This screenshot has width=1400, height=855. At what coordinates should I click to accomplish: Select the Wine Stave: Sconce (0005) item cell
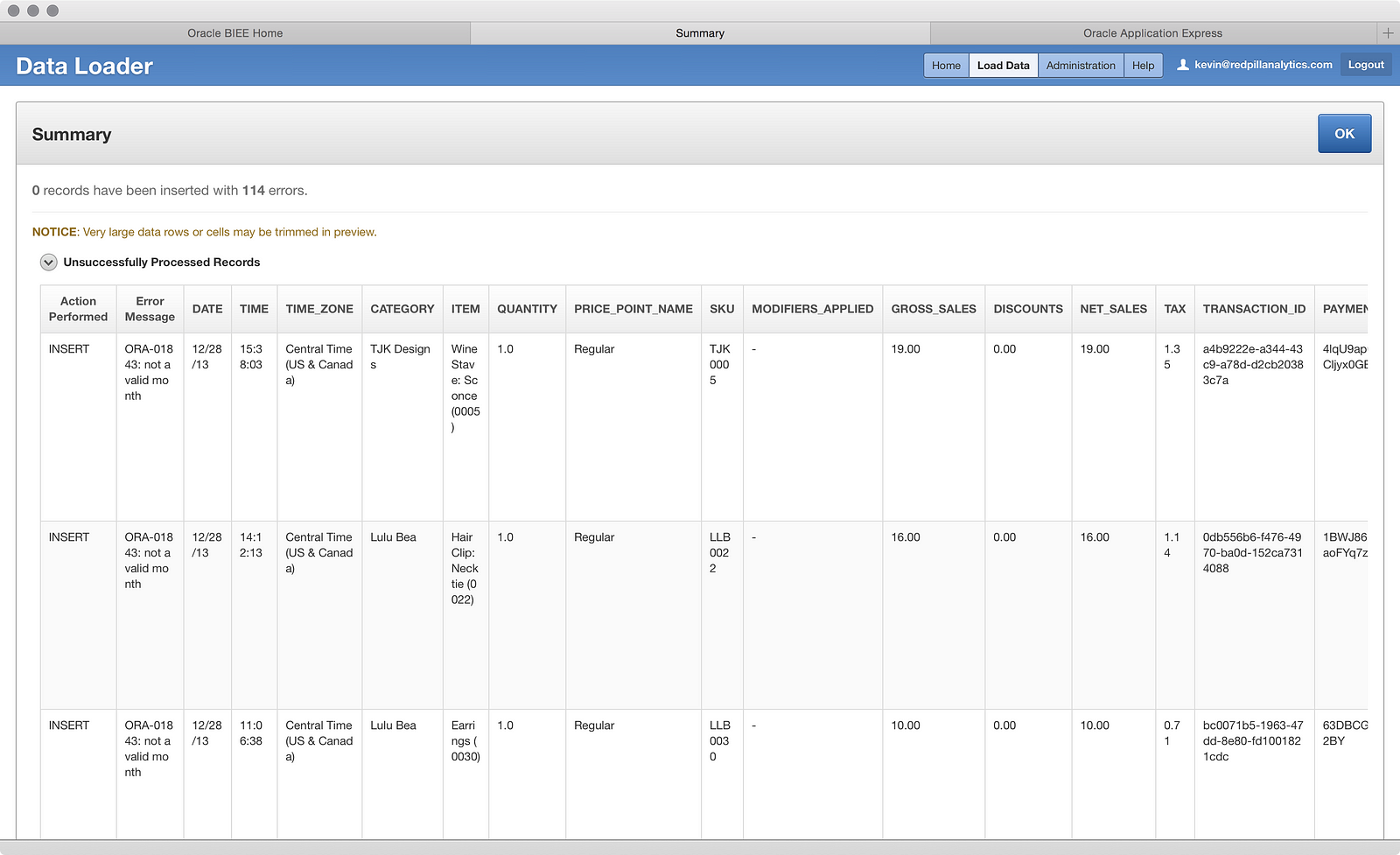pos(465,427)
